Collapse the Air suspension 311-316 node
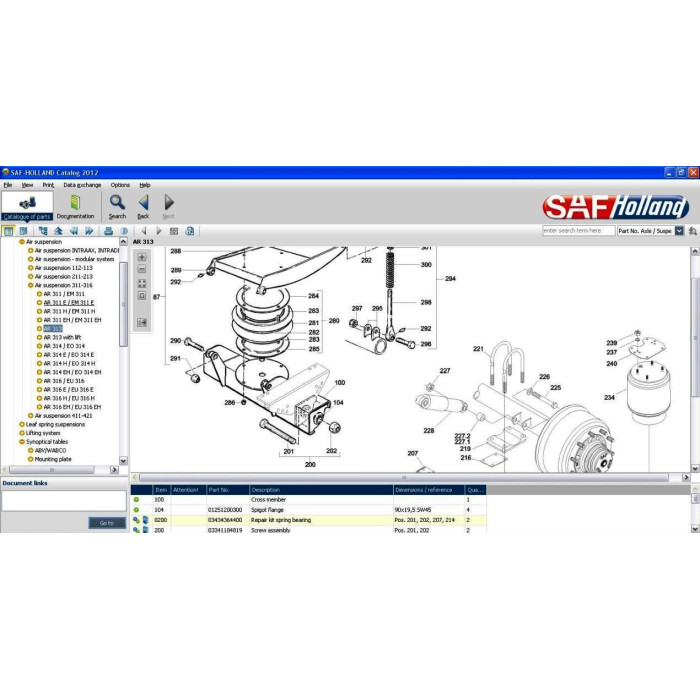 30,285
